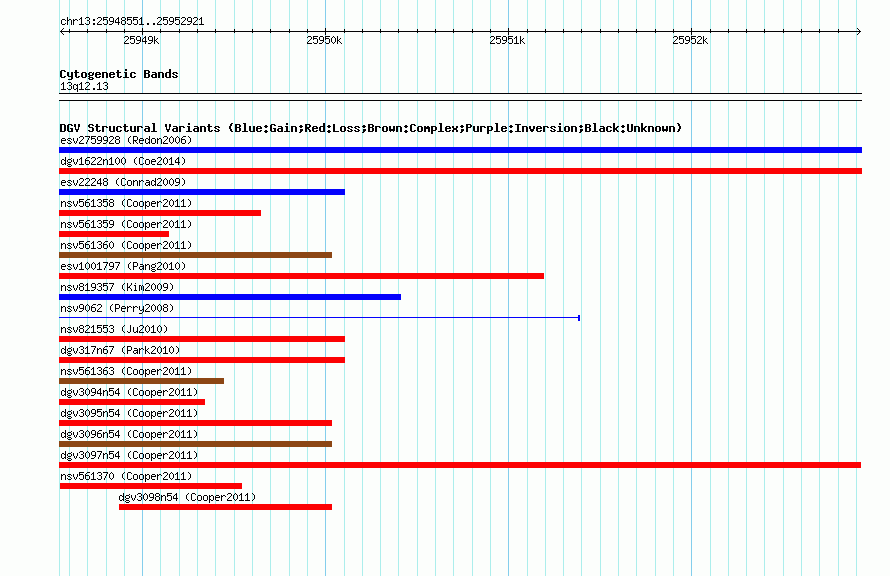
Task: Open nsv561363 (Cooper2011) label
Action: [x=126, y=371]
